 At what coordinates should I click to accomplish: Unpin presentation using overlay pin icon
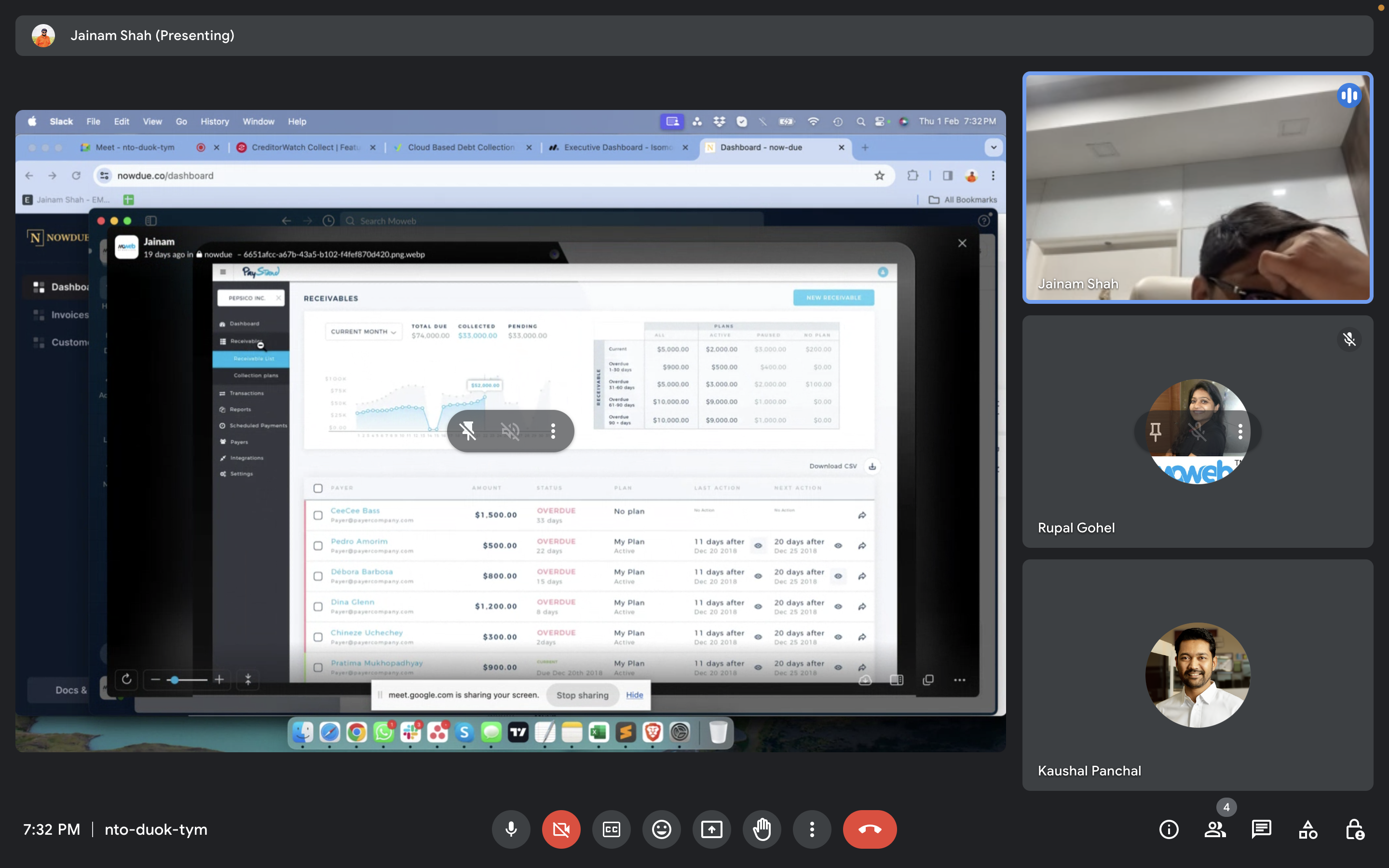(468, 431)
